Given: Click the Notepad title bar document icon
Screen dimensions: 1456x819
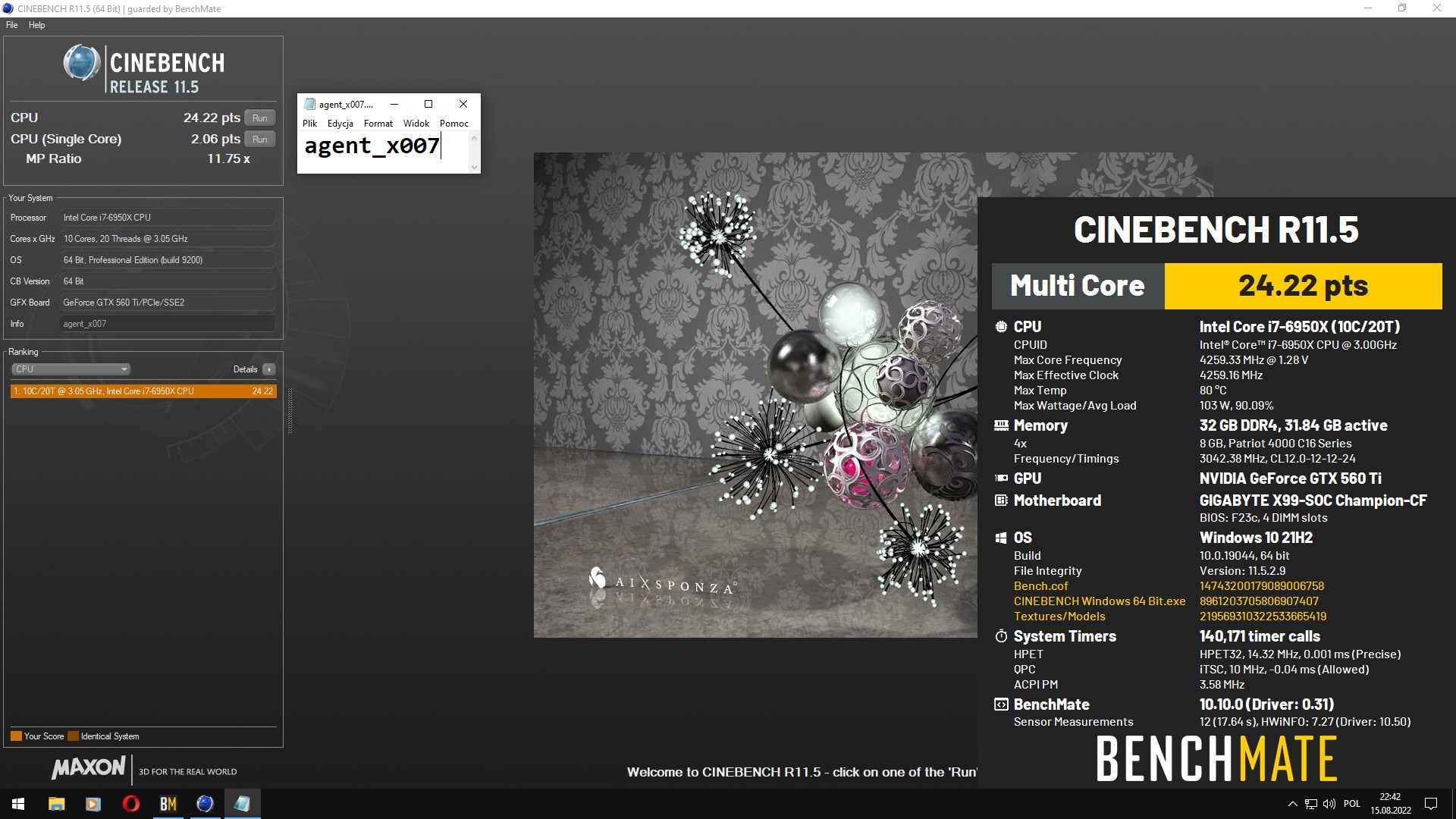Looking at the screenshot, I should coord(309,104).
